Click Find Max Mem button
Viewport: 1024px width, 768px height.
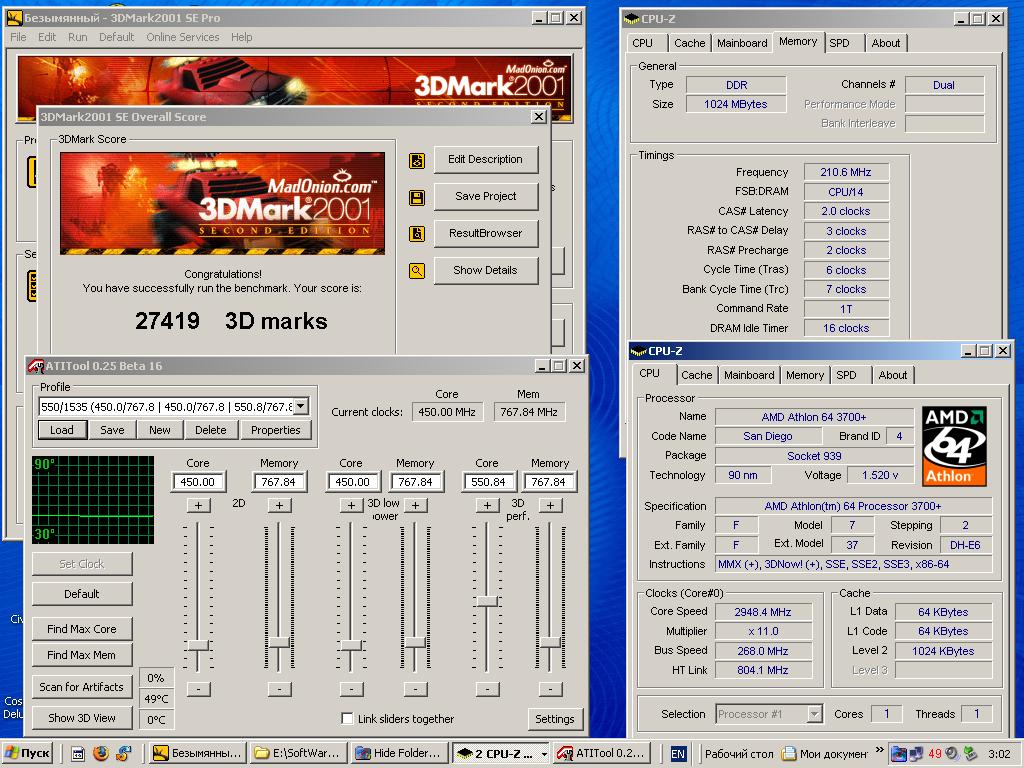click(x=82, y=655)
